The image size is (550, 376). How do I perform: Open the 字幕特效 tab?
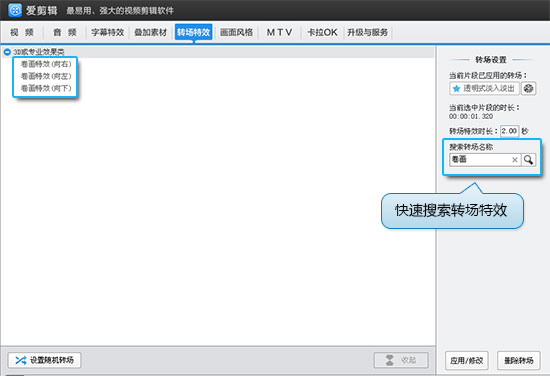[x=108, y=33]
